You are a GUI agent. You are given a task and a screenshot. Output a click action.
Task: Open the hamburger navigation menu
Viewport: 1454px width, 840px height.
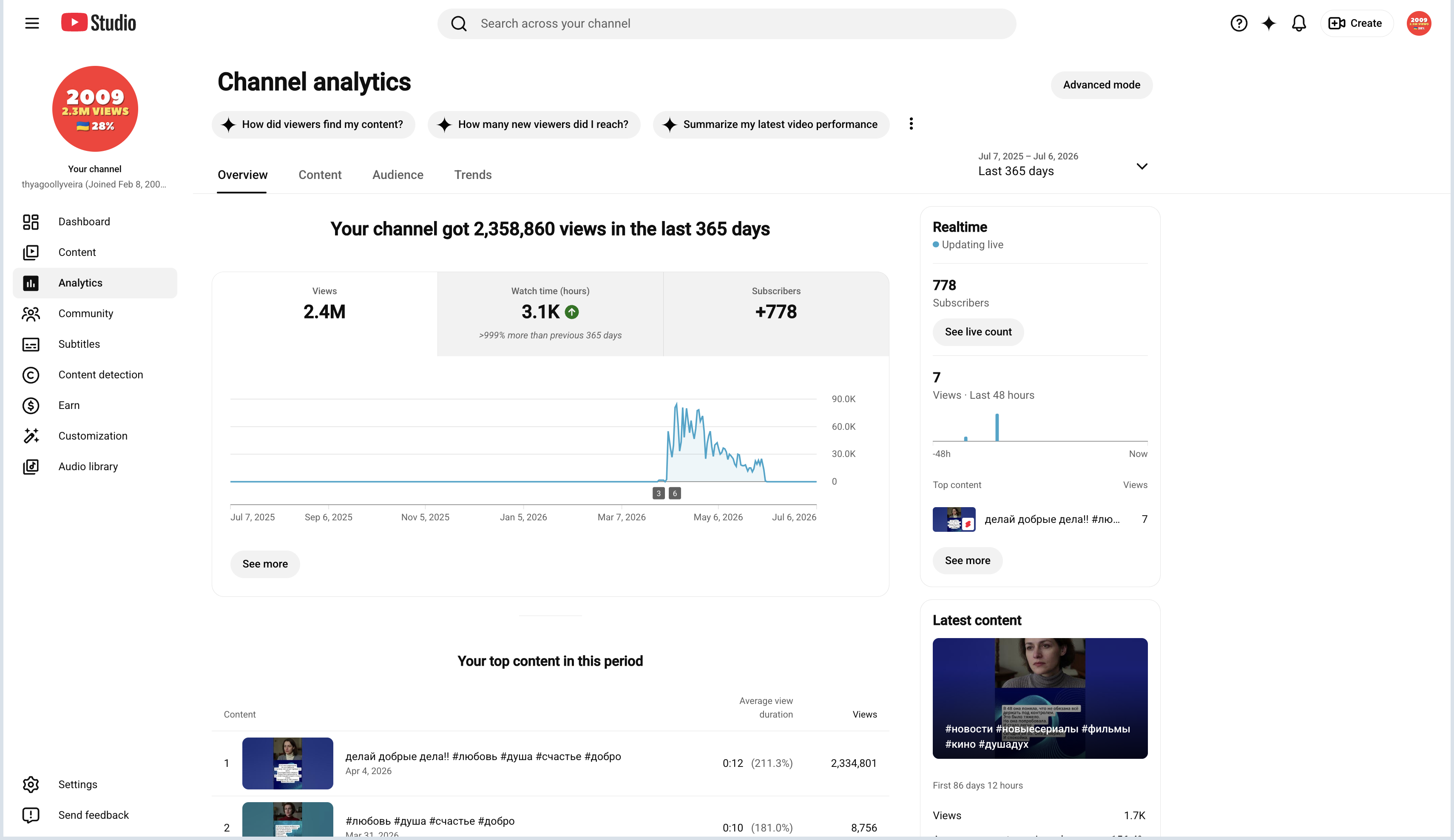click(x=32, y=23)
